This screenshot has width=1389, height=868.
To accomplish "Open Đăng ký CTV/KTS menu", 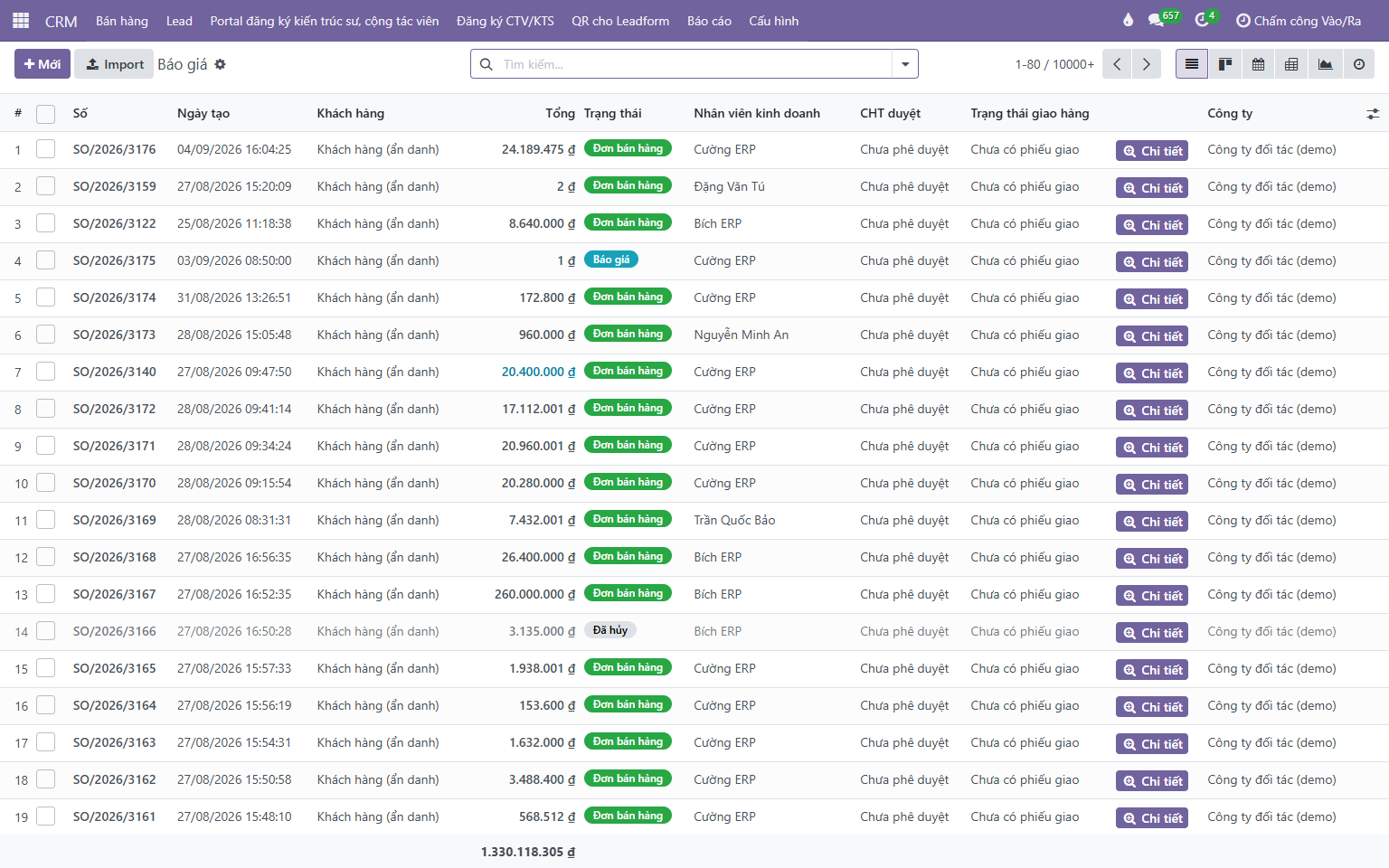I will click(506, 21).
